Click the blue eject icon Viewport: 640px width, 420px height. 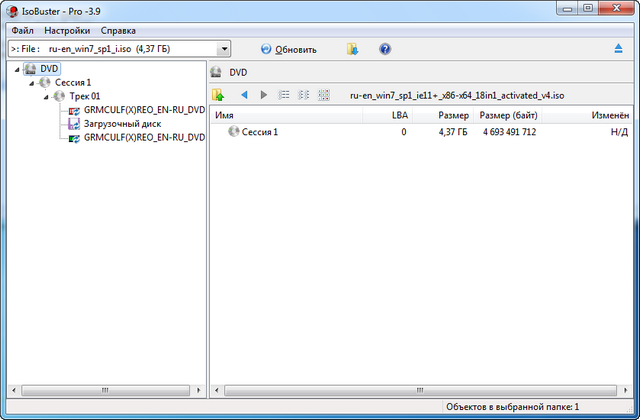pyautogui.click(x=618, y=49)
